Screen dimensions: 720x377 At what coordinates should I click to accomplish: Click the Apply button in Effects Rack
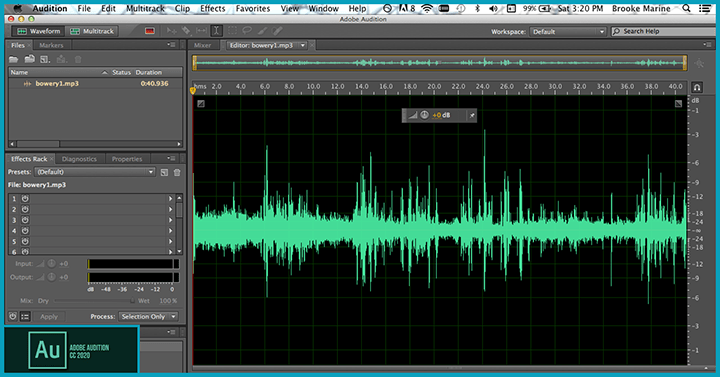[x=49, y=316]
